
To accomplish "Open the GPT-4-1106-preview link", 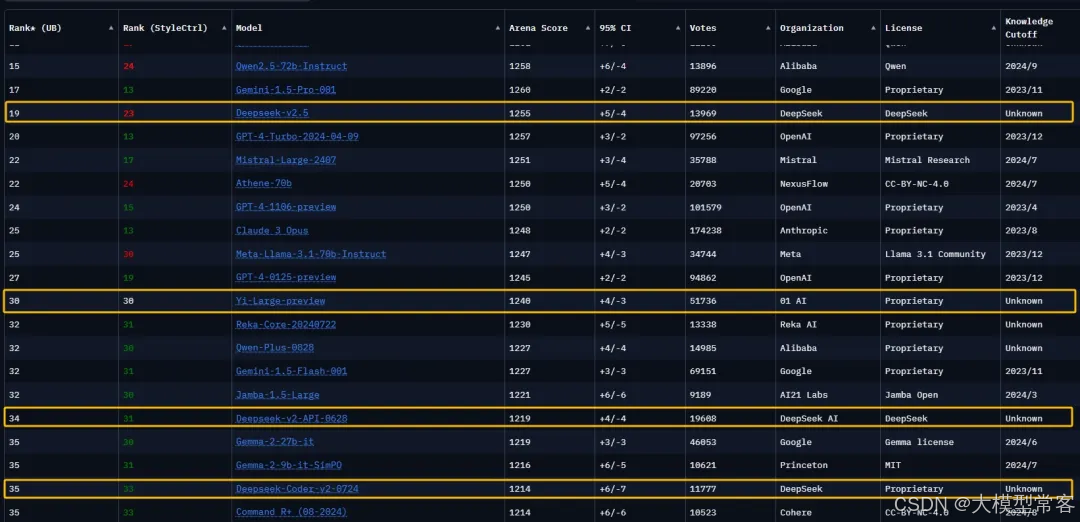I will [286, 207].
